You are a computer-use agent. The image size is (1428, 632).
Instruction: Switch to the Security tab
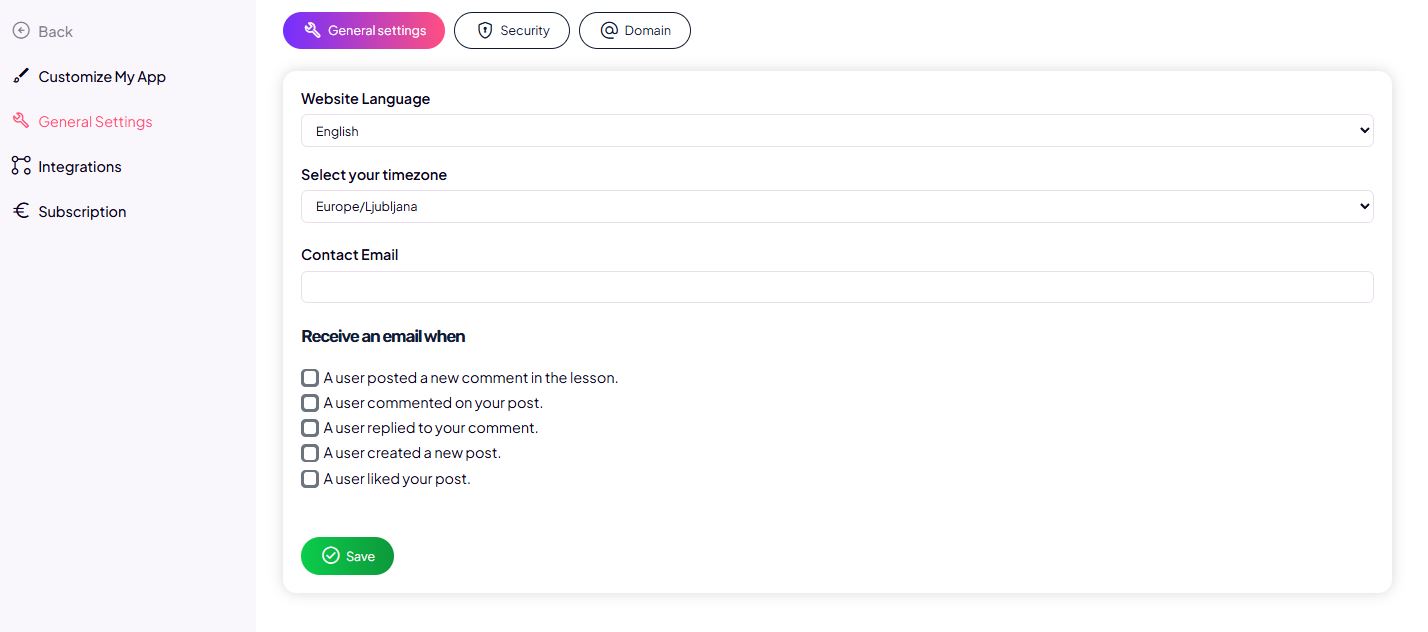[512, 31]
